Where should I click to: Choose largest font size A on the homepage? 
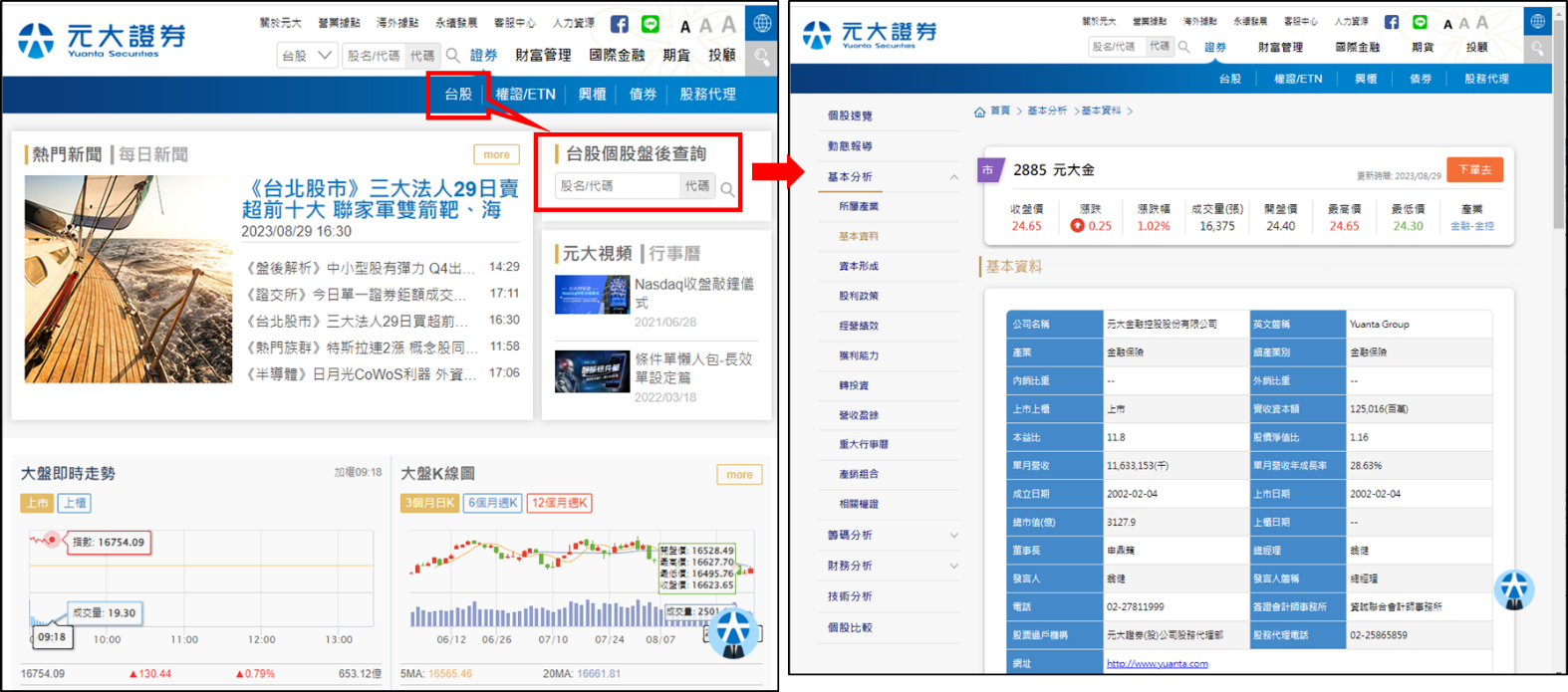pyautogui.click(x=728, y=24)
